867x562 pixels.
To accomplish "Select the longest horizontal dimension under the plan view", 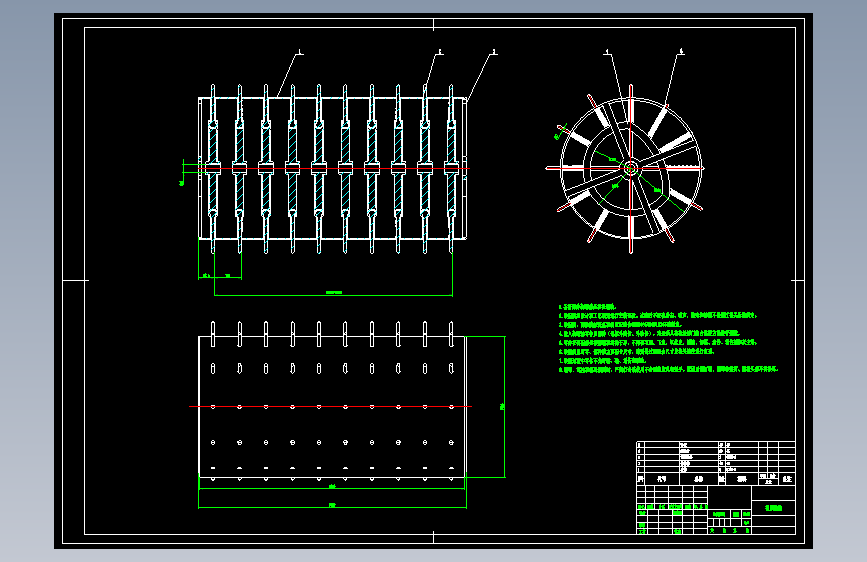I will coord(332,506).
